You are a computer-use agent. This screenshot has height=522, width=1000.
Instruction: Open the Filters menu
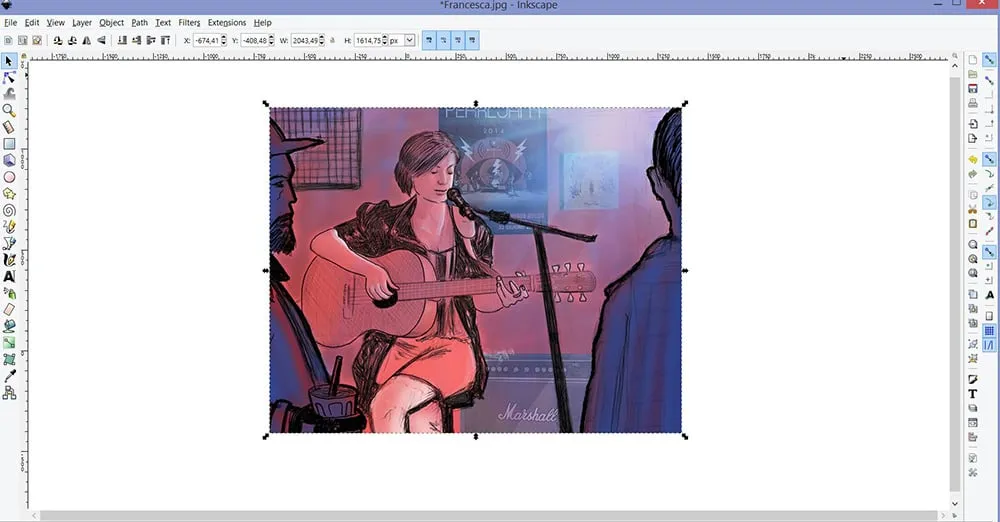tap(189, 22)
